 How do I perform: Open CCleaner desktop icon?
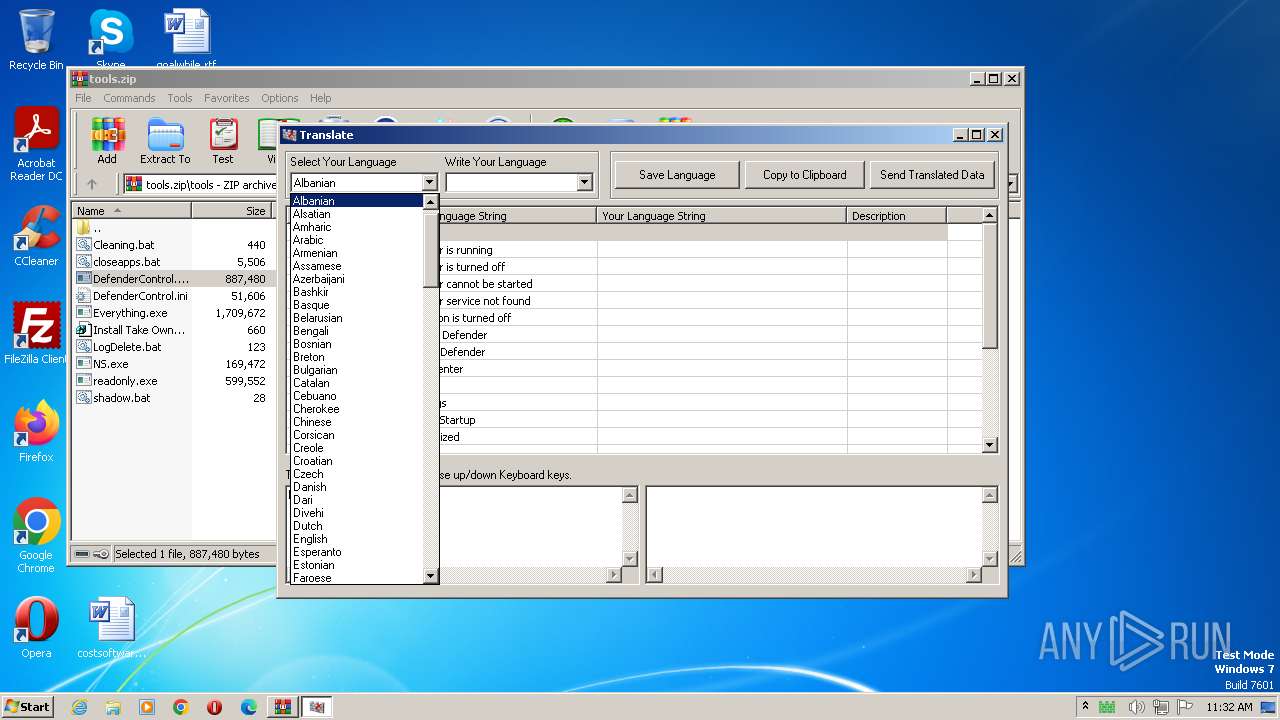click(36, 237)
